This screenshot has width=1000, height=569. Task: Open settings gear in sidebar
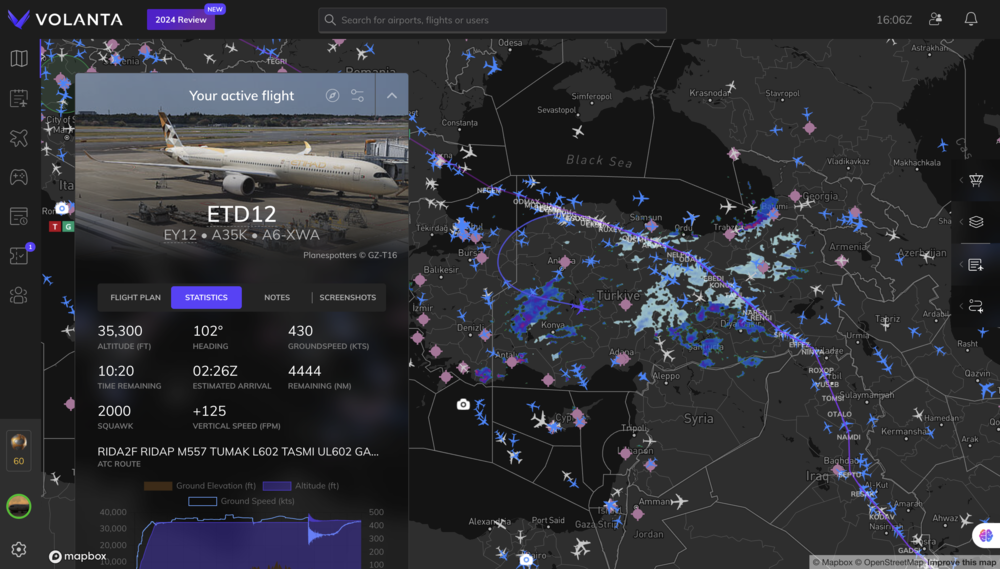[19, 549]
